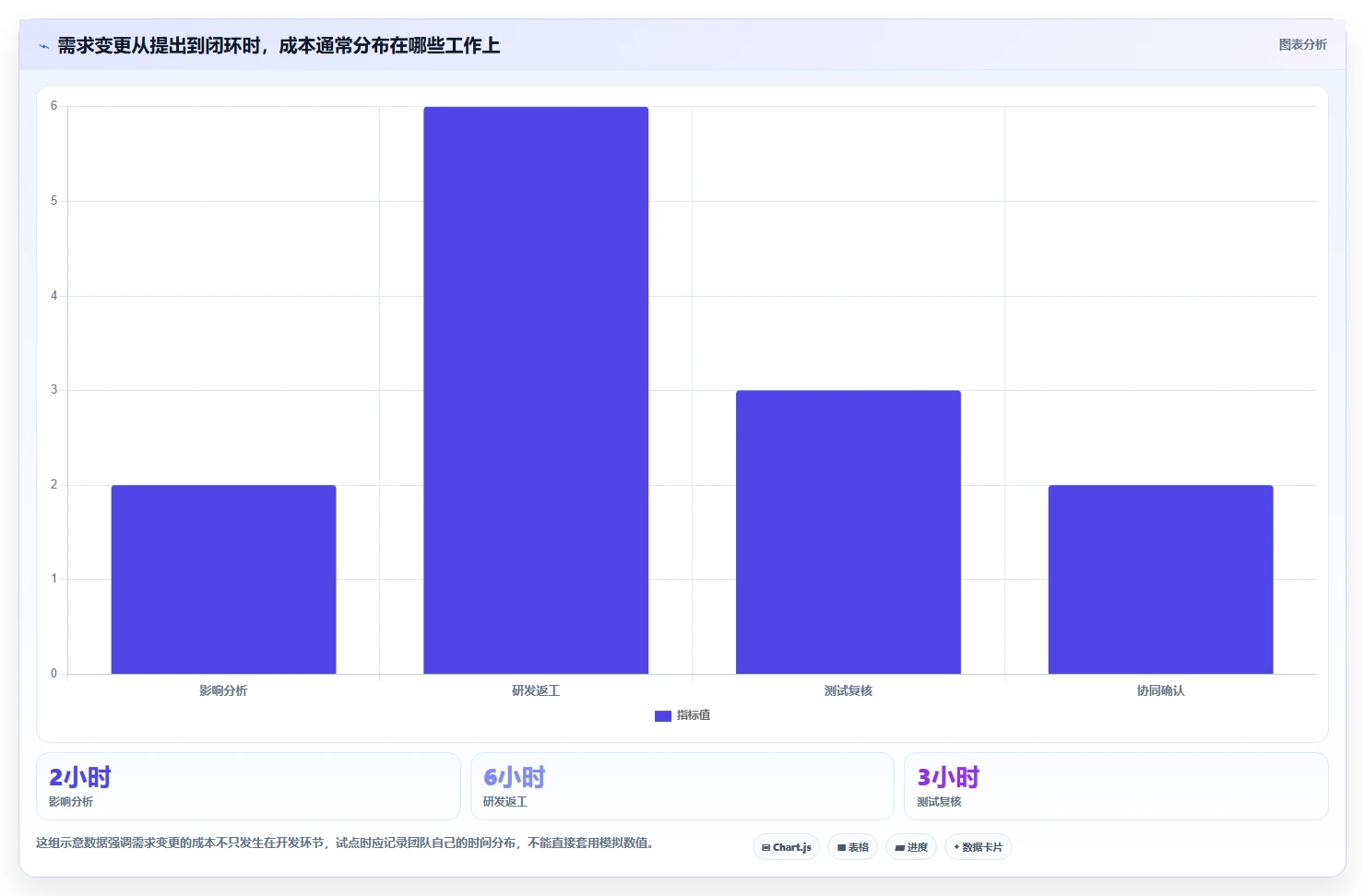The image size is (1365, 896).
Task: Click the Chart.js tag chip
Action: 786,847
